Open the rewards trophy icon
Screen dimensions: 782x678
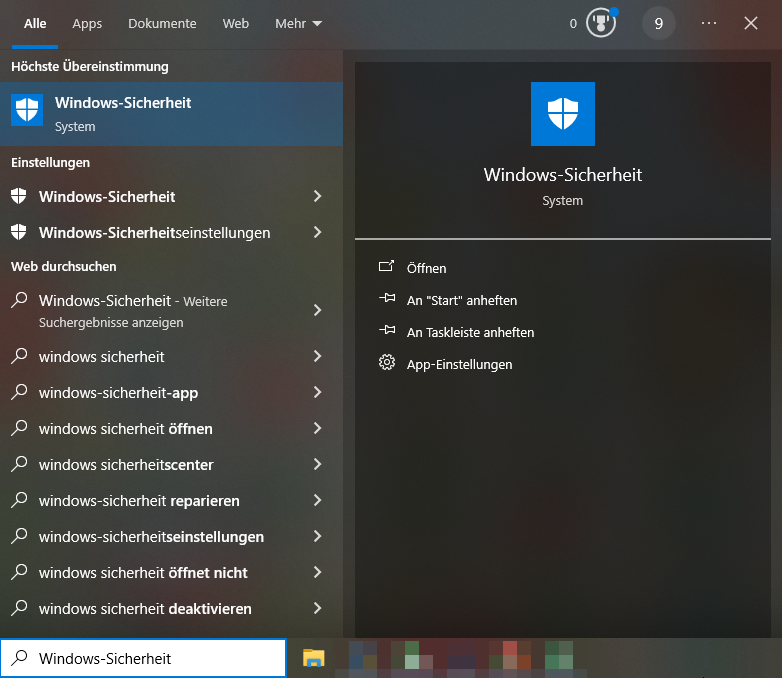[x=601, y=23]
